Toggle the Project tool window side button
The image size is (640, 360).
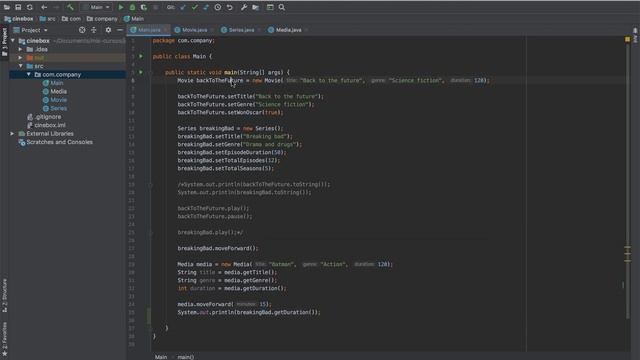(x=4, y=41)
